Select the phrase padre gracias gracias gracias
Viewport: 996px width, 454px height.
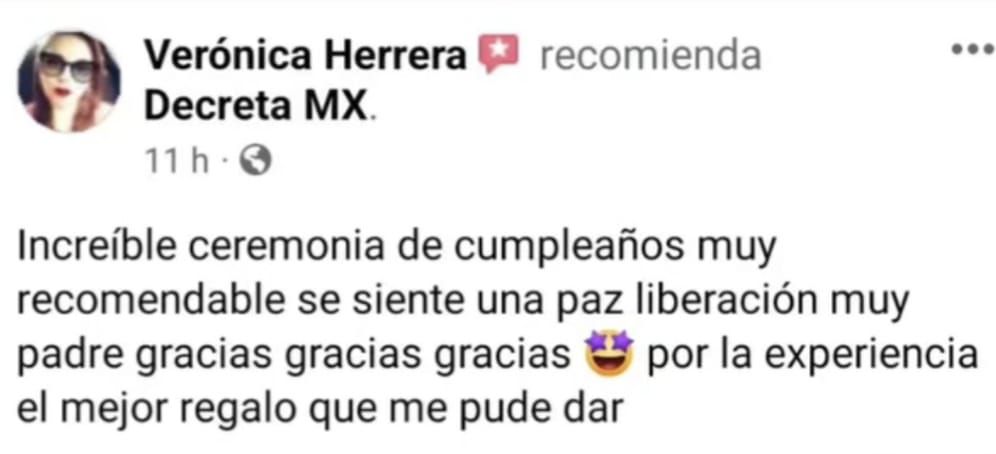click(293, 357)
